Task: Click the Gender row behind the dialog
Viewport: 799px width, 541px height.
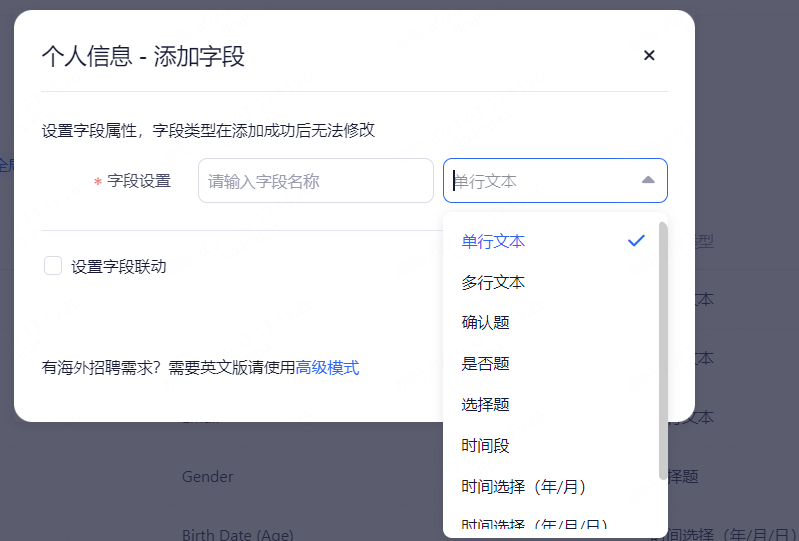Action: (x=207, y=477)
